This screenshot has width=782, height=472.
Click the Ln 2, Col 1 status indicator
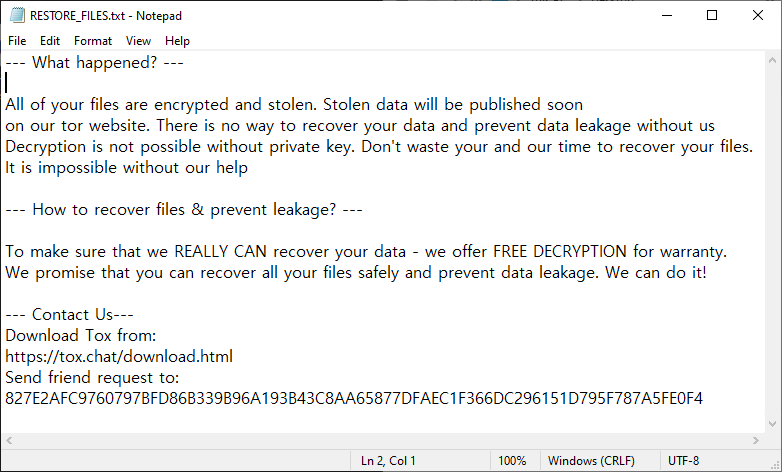(389, 461)
